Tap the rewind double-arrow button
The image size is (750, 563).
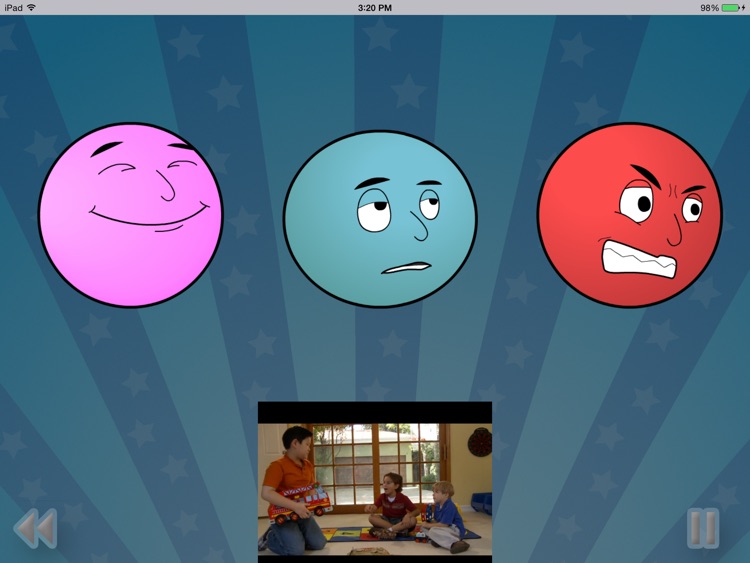(x=35, y=528)
